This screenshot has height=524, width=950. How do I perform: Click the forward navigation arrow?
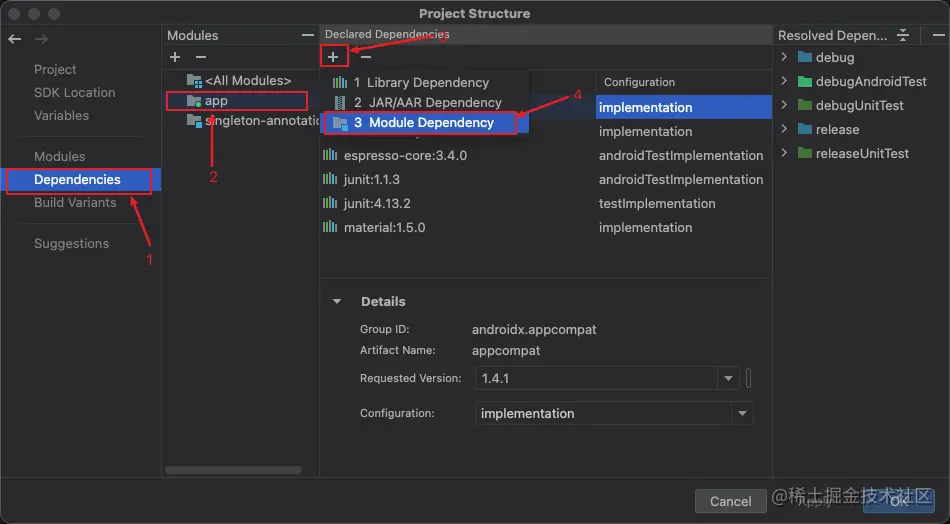click(x=41, y=39)
